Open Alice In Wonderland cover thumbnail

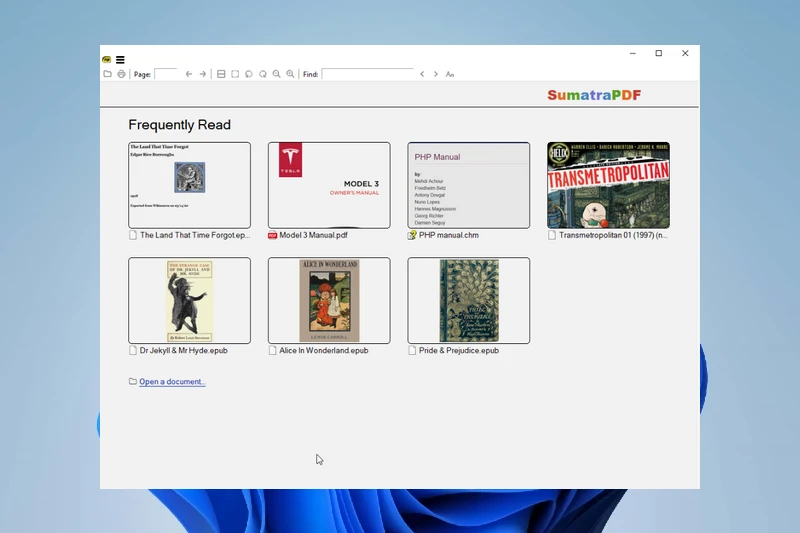(329, 300)
